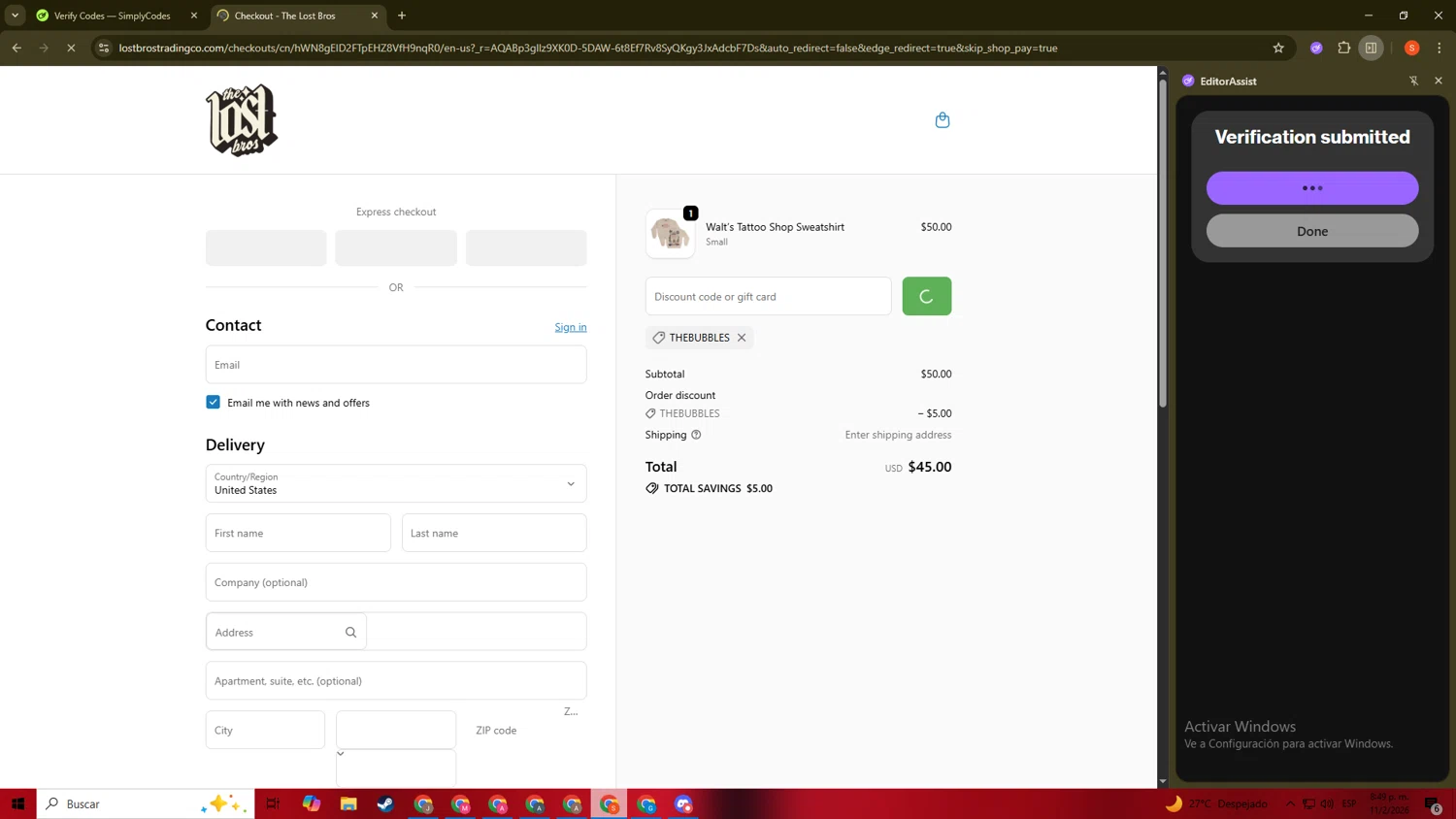Click the first express checkout button
1456x819 pixels.
coord(266,247)
